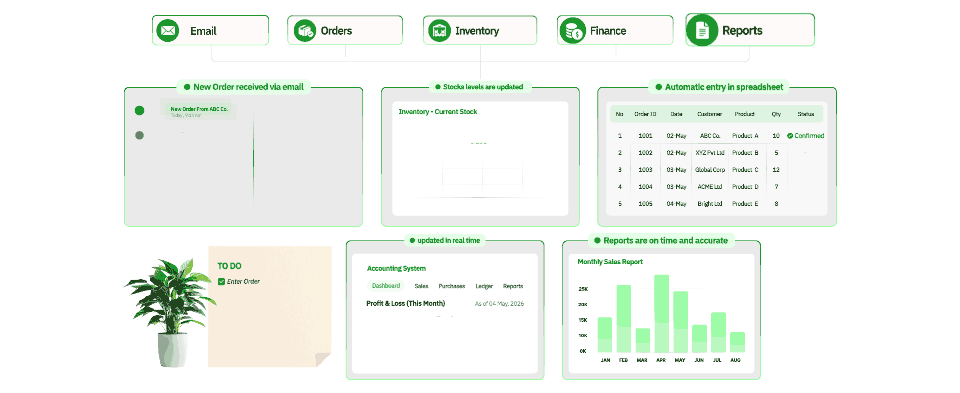This screenshot has width=960, height=393.
Task: Click the Inventory warehouse icon
Action: [439, 31]
